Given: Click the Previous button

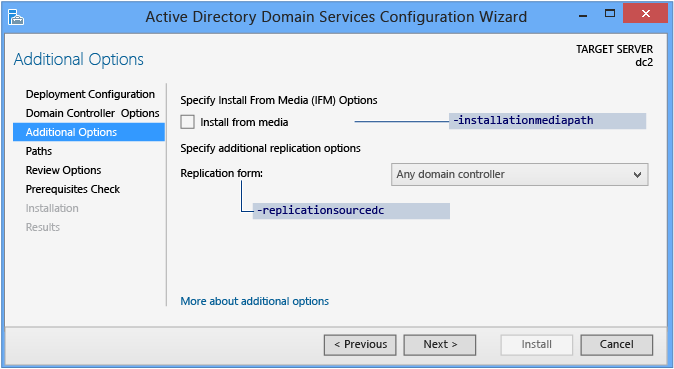Looking at the screenshot, I should (360, 345).
